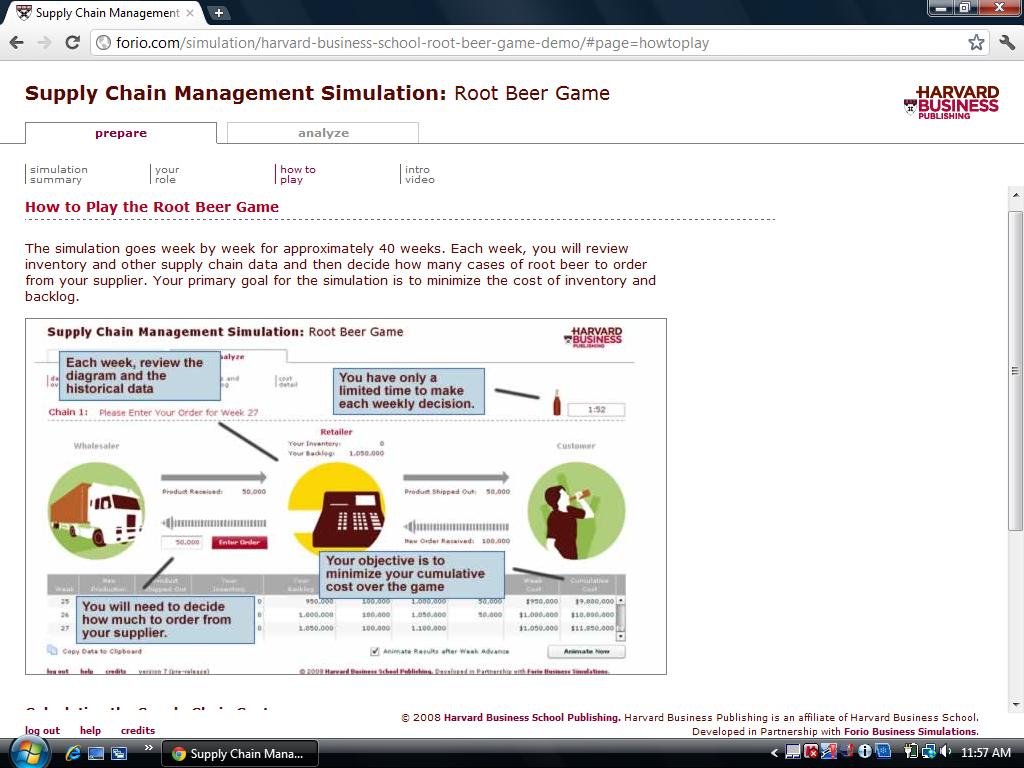Screen dimensions: 1024x768
Task: Click the Harvard Business Publishing logo
Action: pos(952,103)
